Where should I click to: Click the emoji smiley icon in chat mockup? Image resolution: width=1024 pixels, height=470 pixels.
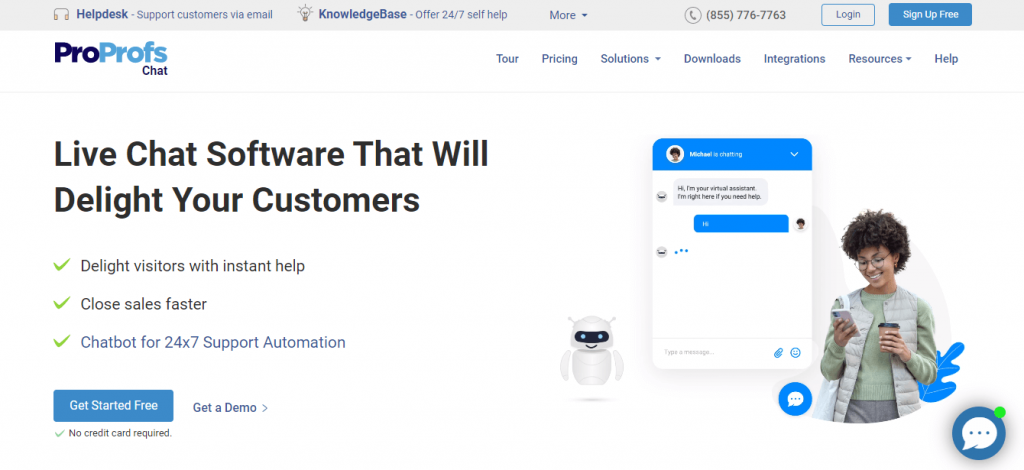tap(795, 352)
